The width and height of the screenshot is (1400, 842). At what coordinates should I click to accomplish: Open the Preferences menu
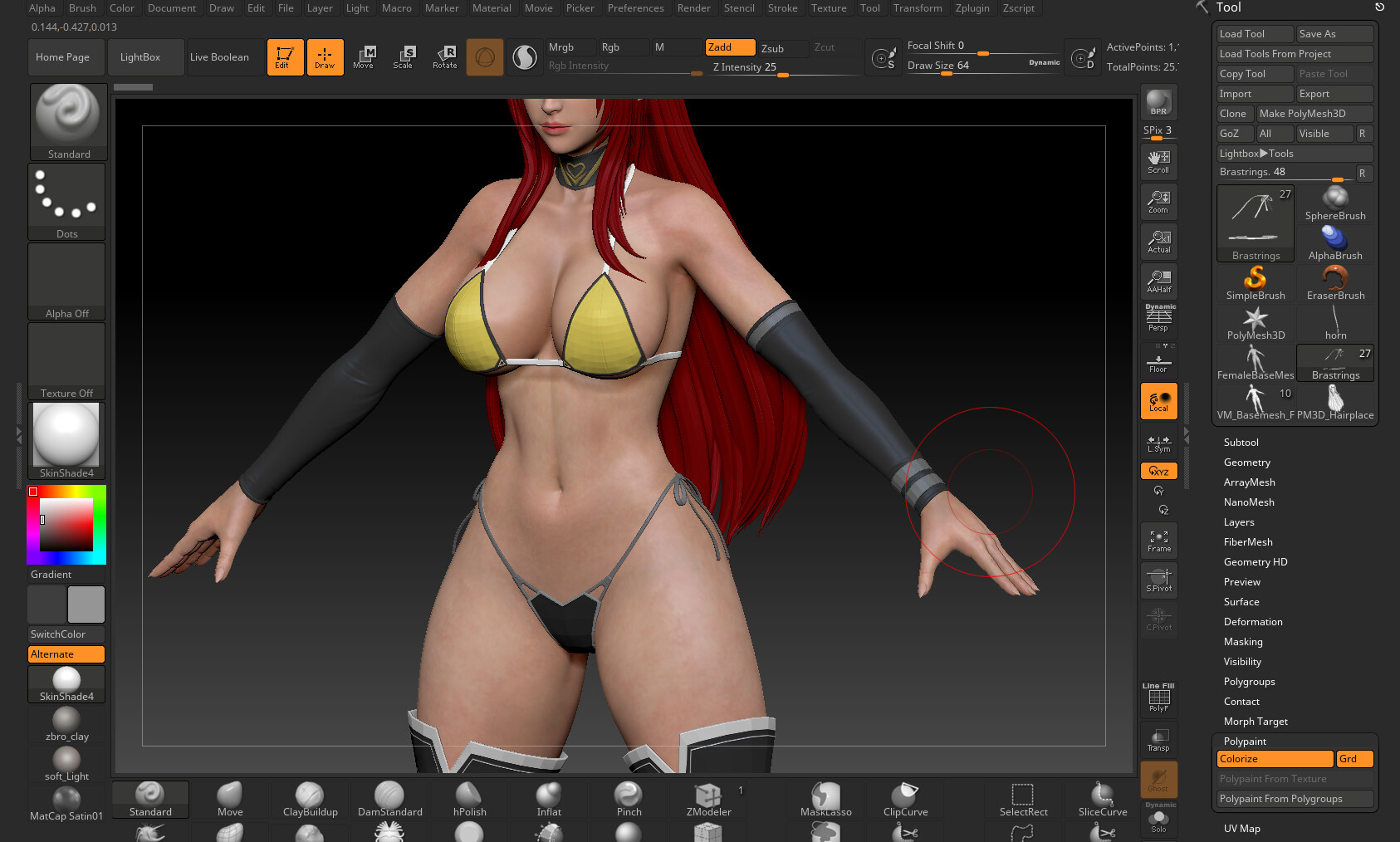coord(635,8)
